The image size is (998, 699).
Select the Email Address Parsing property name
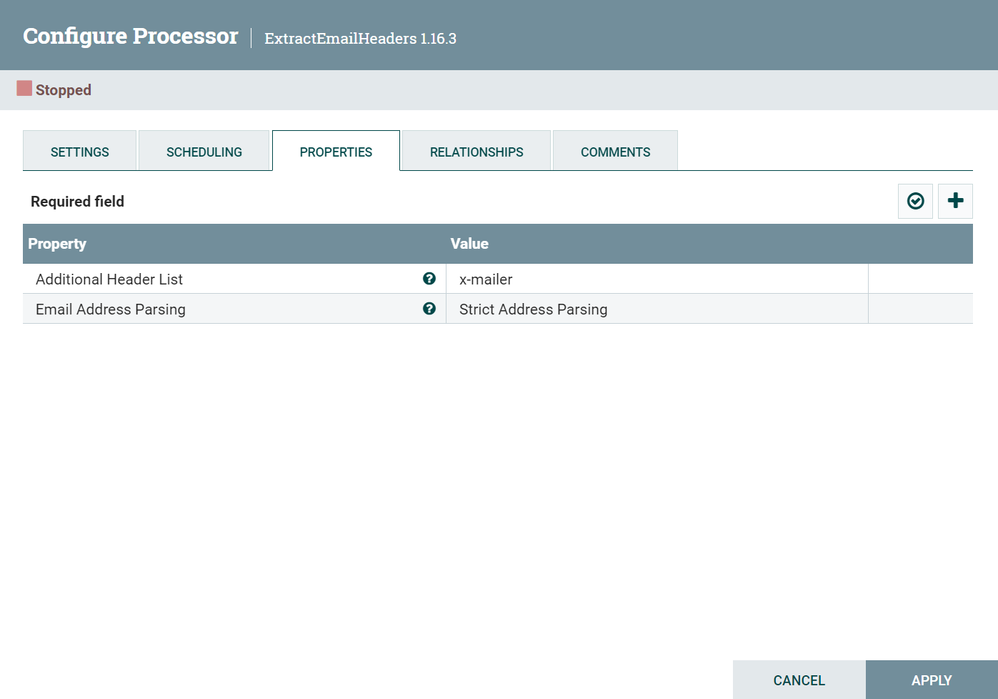pyautogui.click(x=111, y=309)
